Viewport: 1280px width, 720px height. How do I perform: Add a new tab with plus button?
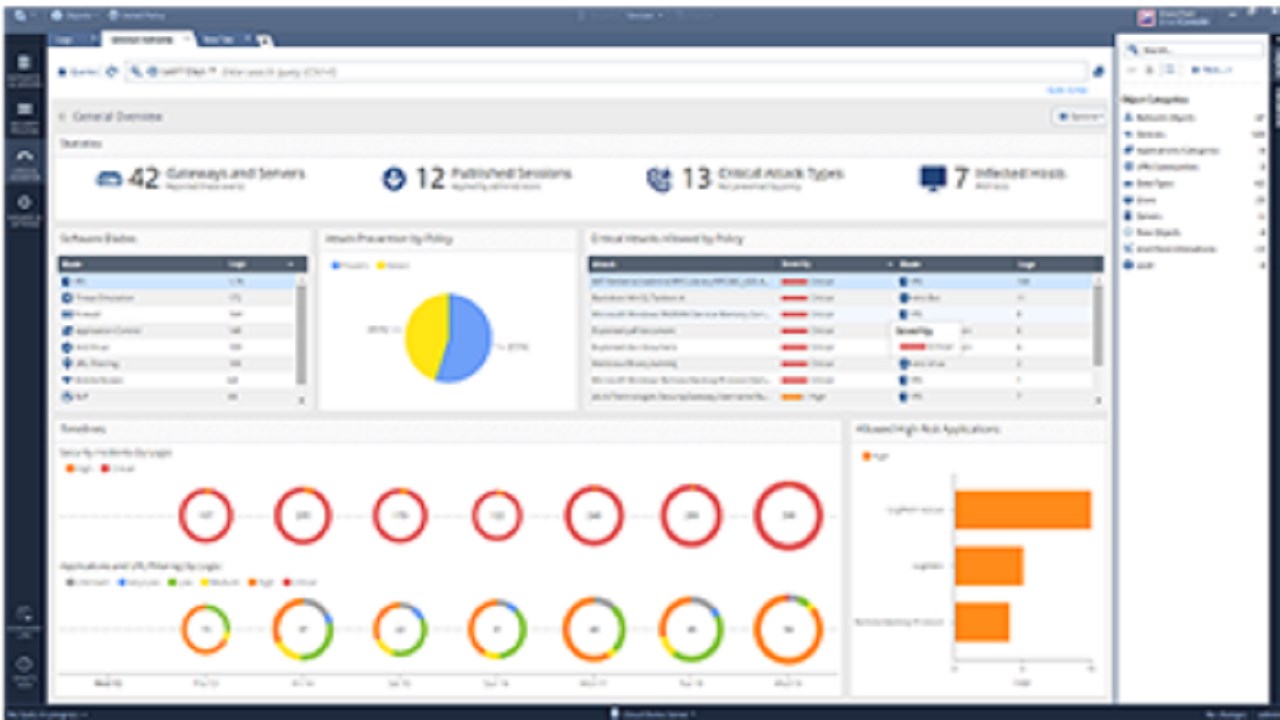pyautogui.click(x=265, y=40)
